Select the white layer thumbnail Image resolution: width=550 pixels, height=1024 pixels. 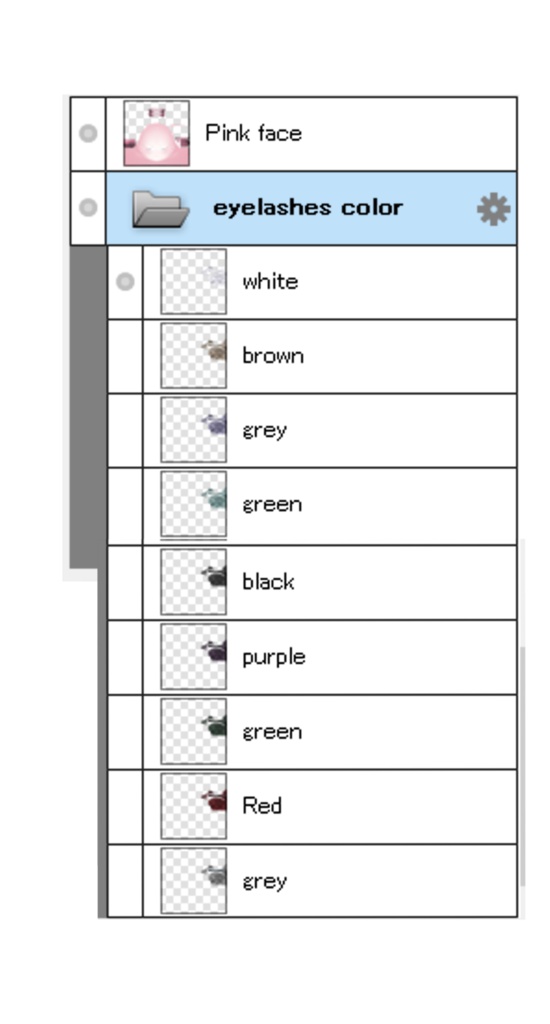pyautogui.click(x=194, y=281)
